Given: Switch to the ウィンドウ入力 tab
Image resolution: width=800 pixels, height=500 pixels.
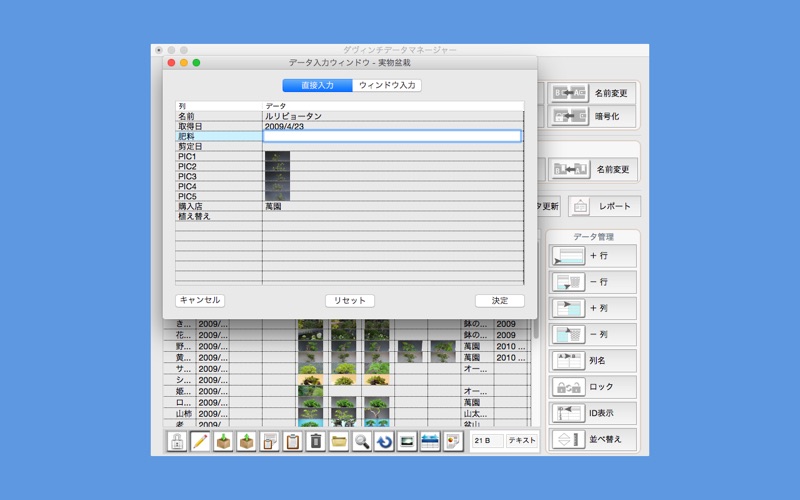Looking at the screenshot, I should 387,85.
